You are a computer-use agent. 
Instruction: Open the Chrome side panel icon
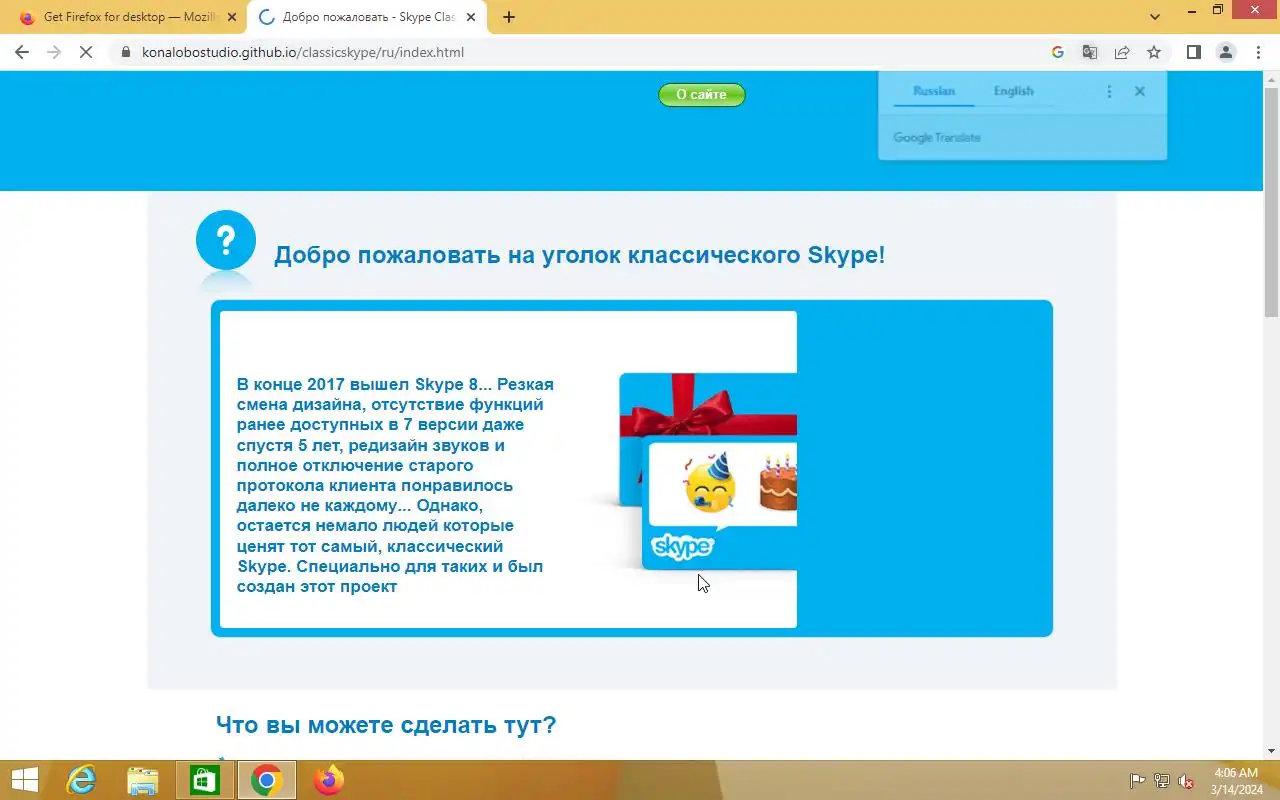(x=1193, y=52)
